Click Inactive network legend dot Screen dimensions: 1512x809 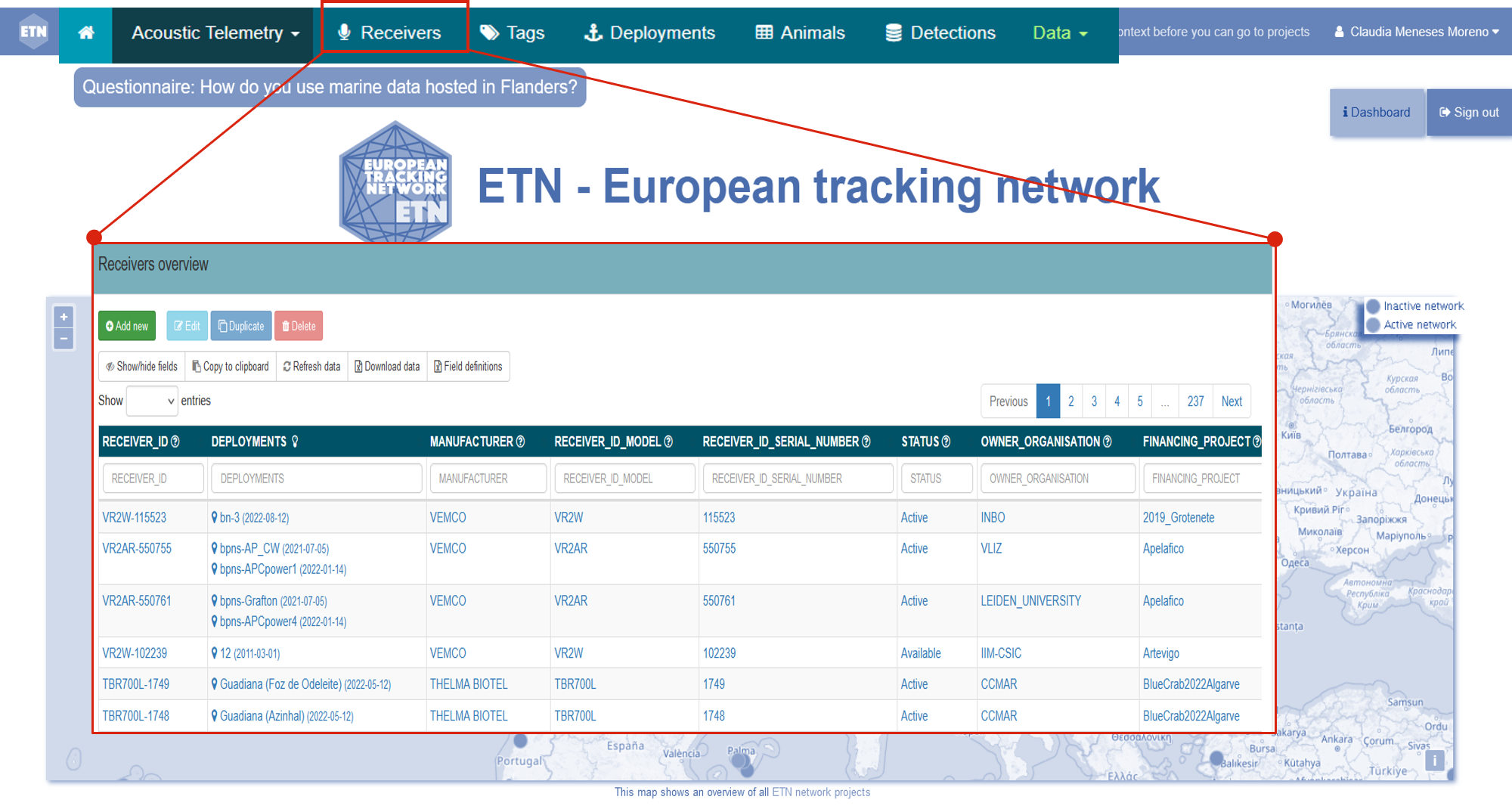tap(1374, 306)
